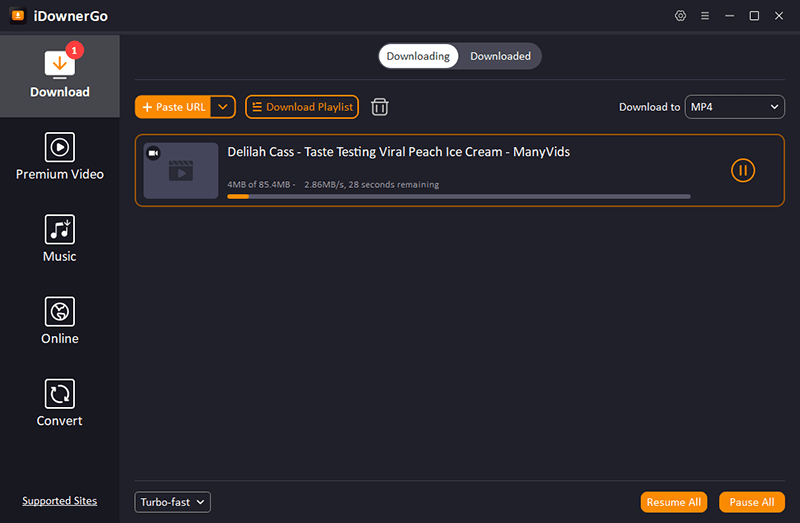Viewport: 800px width, 523px height.
Task: Click the video thumbnail placeholder
Action: [x=181, y=170]
